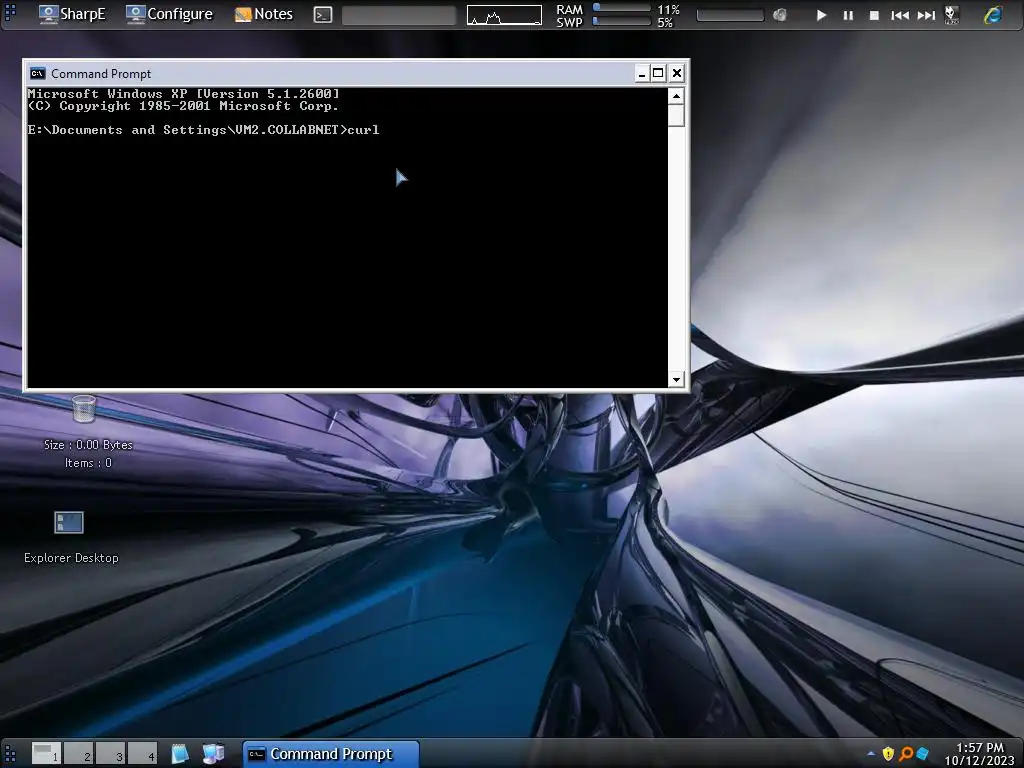This screenshot has height=768, width=1024.
Task: Click the Command Prompt scrollbar down arrow
Action: click(x=676, y=379)
